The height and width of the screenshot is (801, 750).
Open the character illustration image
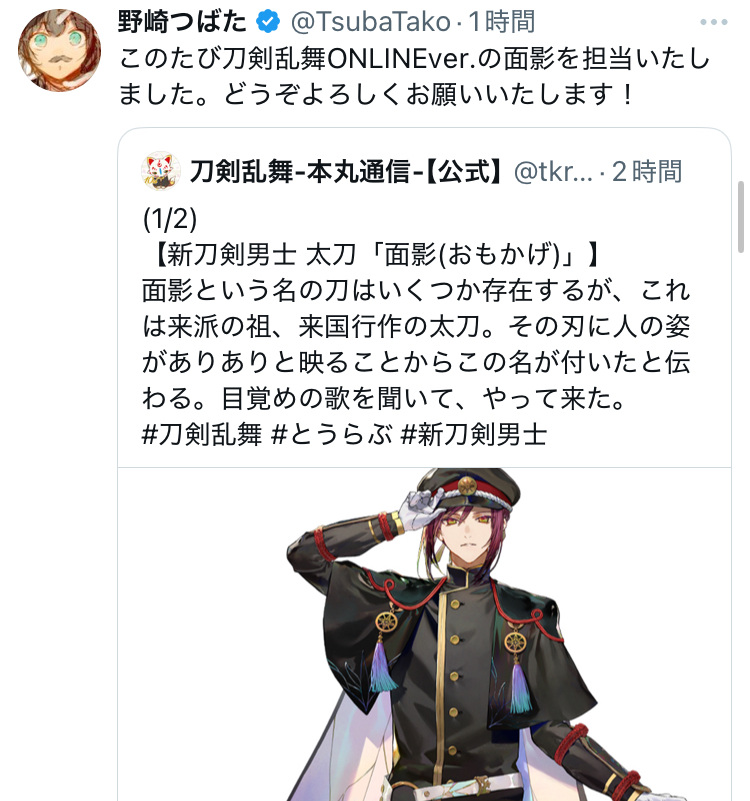[424, 634]
